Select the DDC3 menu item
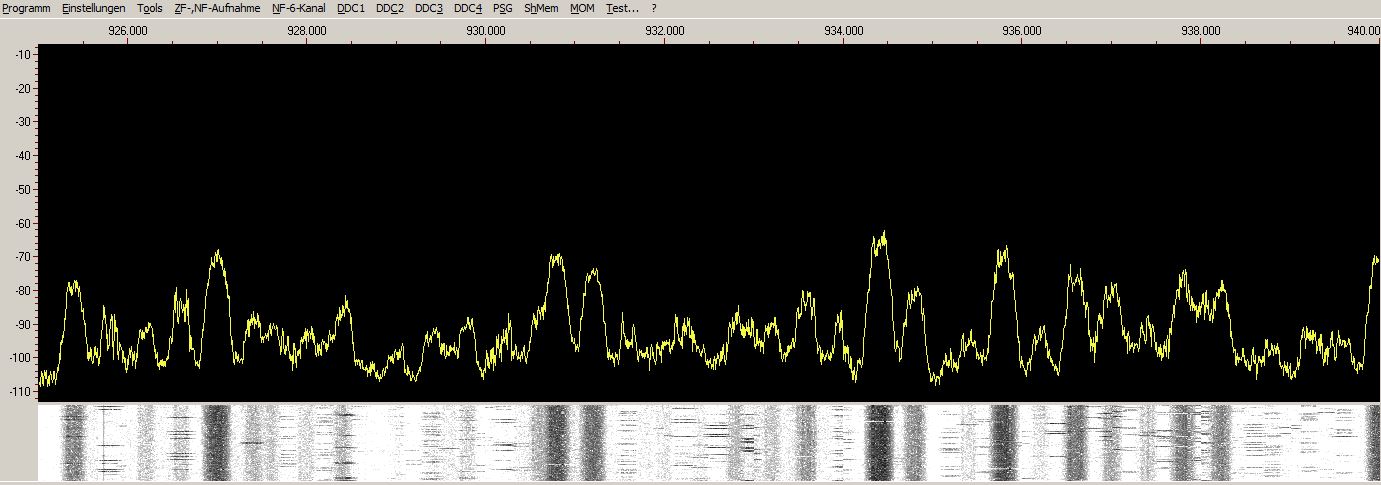The image size is (1381, 485). pos(429,8)
